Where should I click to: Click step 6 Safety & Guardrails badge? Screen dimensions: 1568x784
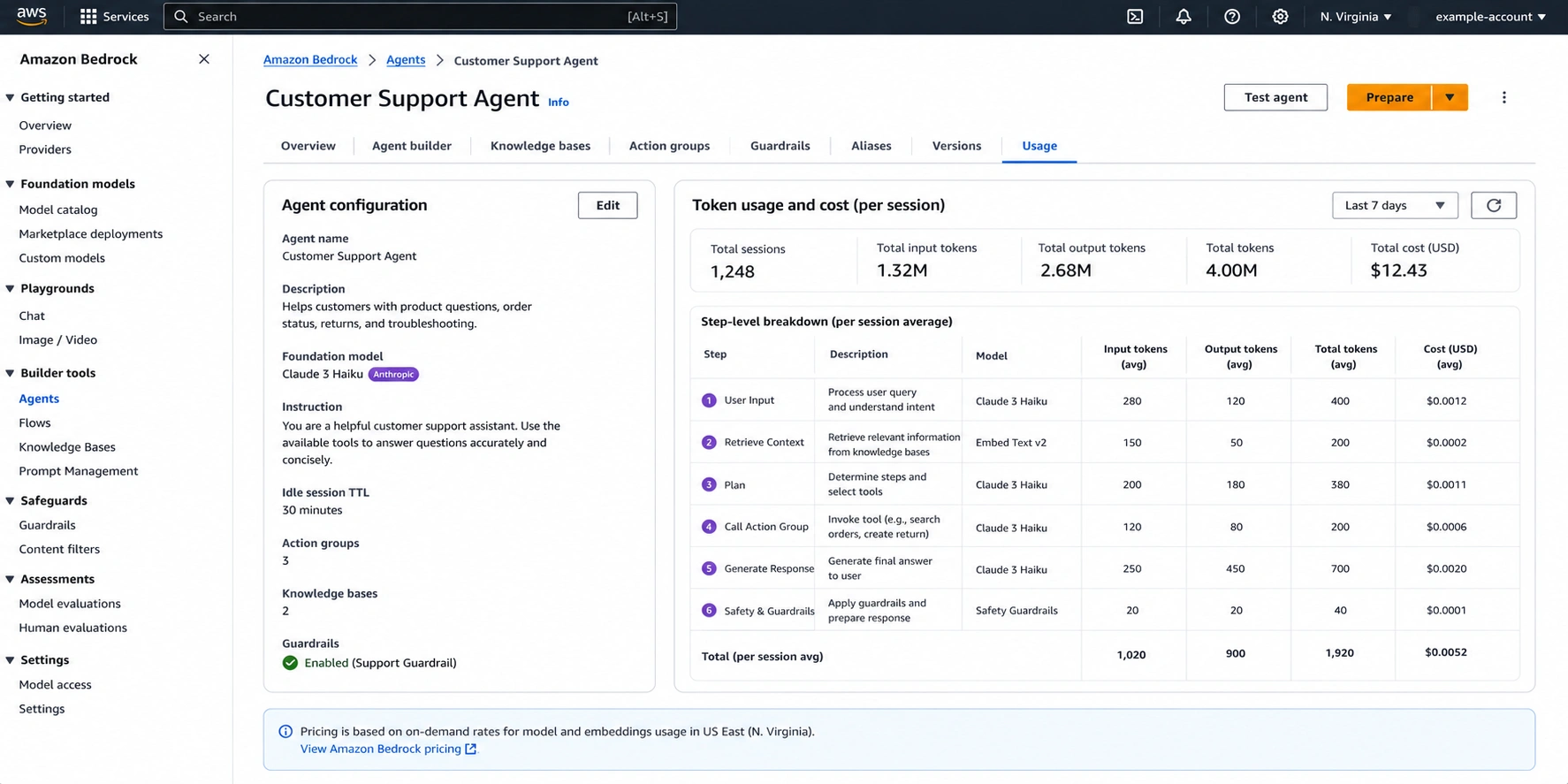point(709,610)
